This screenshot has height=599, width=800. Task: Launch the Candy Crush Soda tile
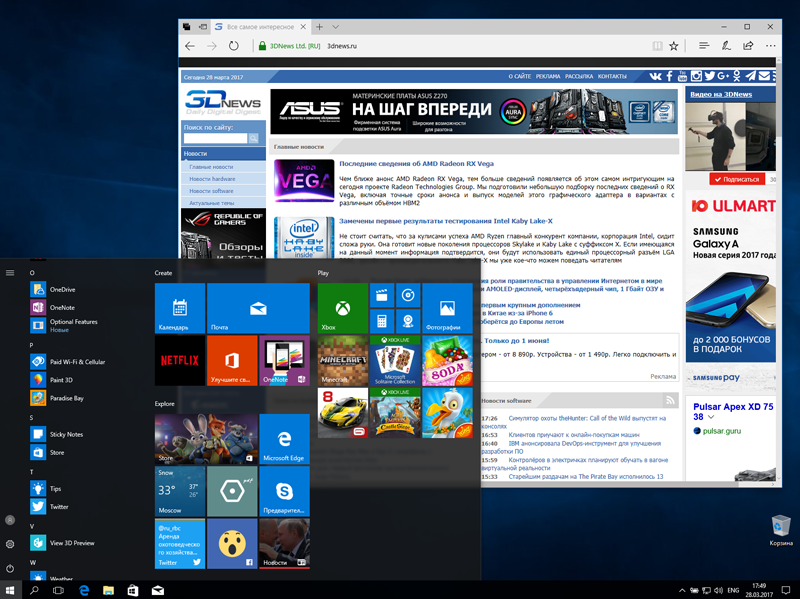coord(447,360)
